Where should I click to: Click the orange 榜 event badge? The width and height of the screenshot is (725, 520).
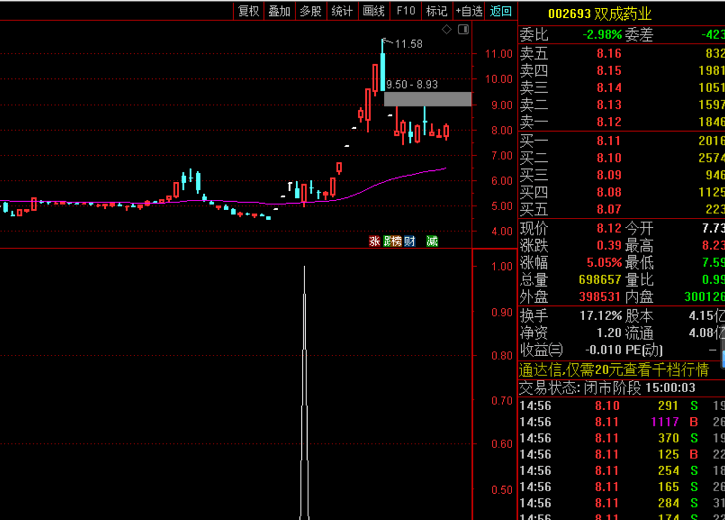pos(396,241)
